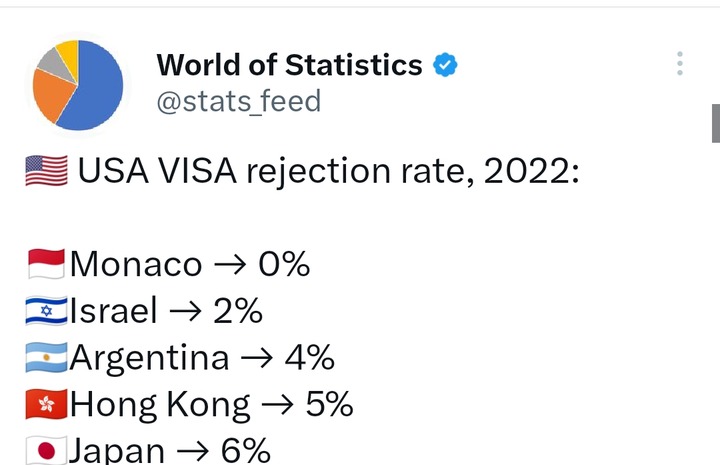The image size is (720, 465).
Task: Click the World of Statistics account name
Action: point(289,65)
